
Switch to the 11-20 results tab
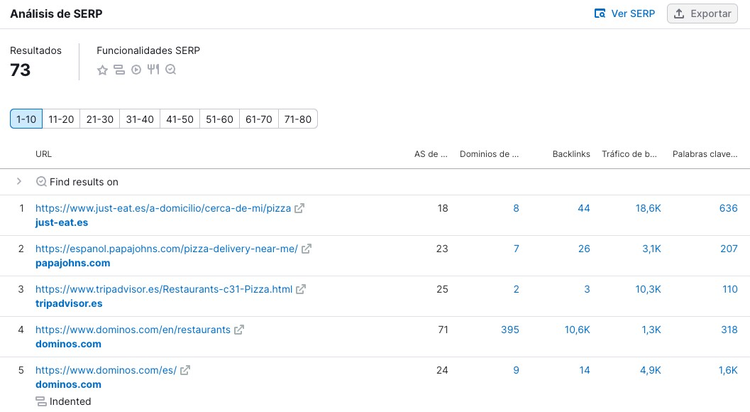pyautogui.click(x=61, y=119)
